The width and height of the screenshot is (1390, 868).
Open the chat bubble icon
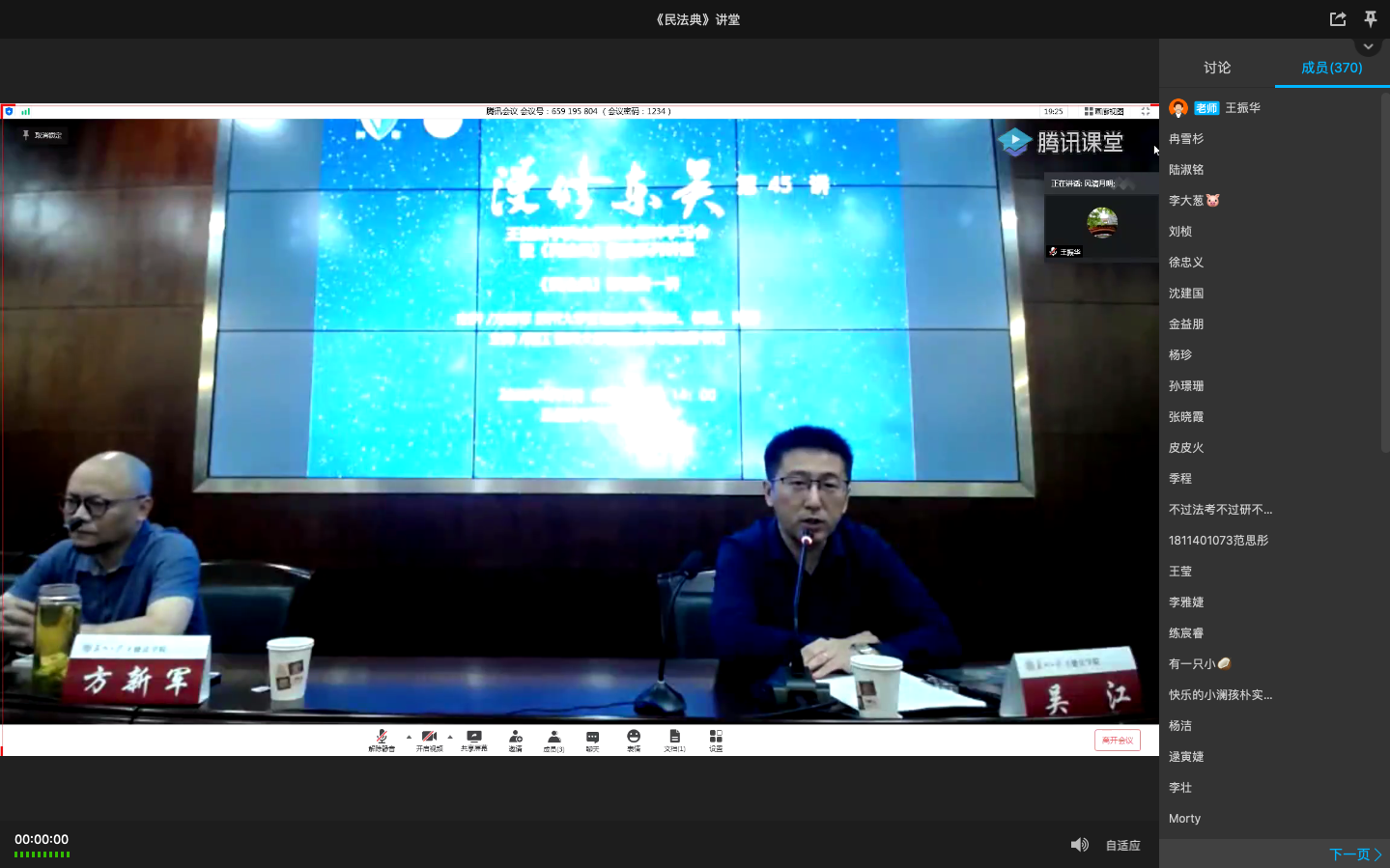click(x=592, y=738)
